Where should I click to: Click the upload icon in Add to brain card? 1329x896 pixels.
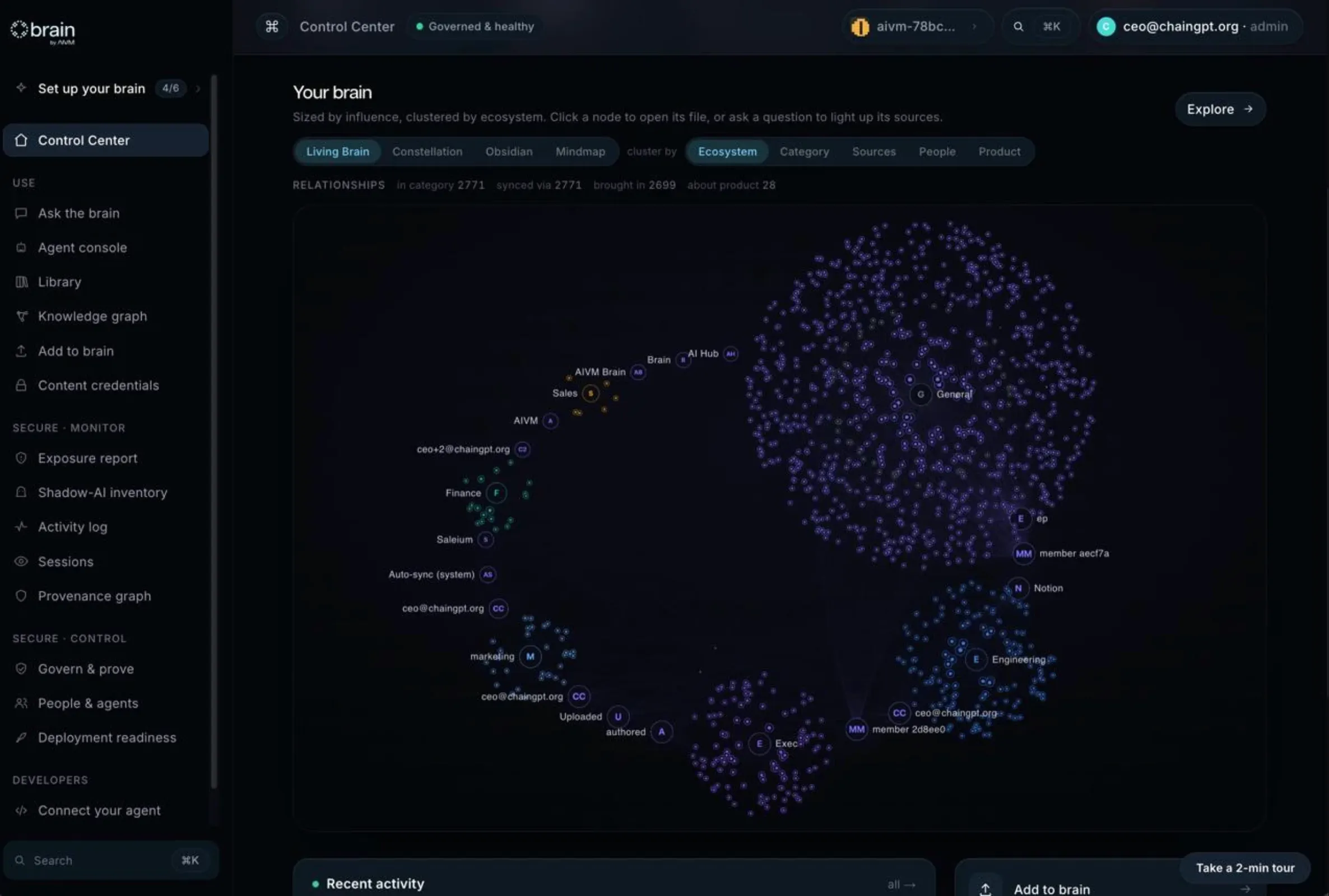(x=985, y=889)
